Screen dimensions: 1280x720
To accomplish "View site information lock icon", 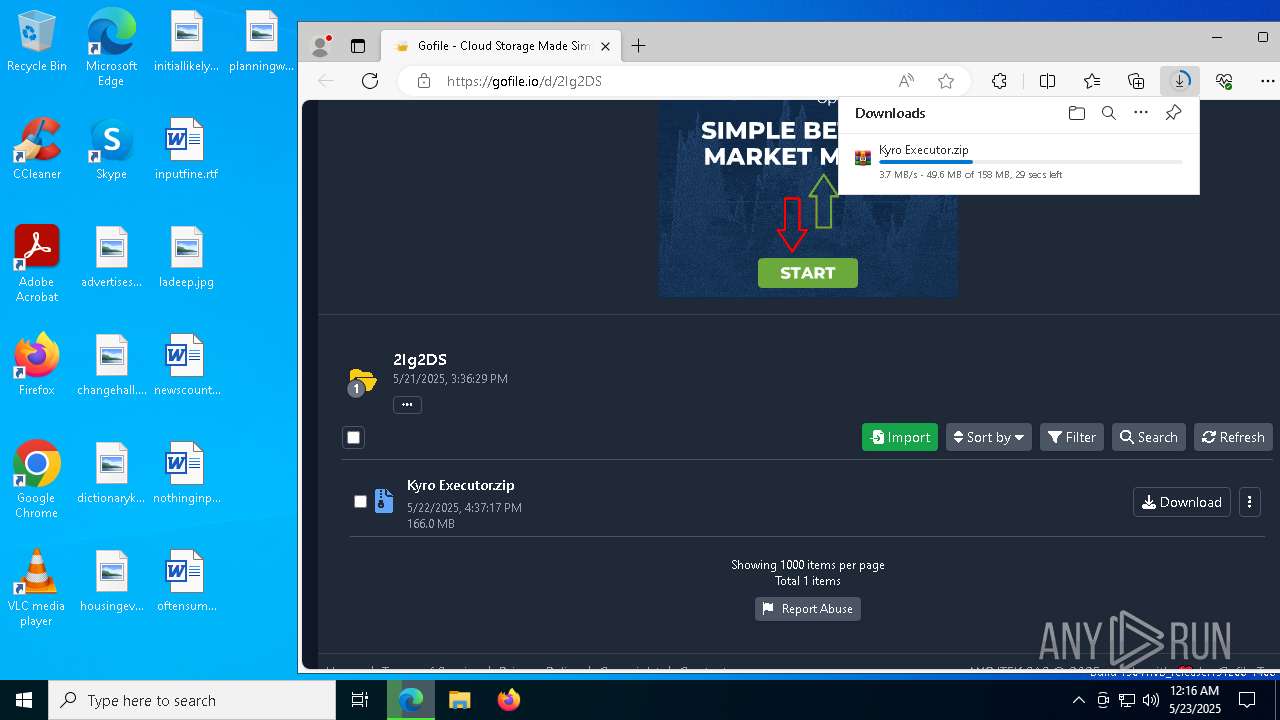I will pos(424,81).
